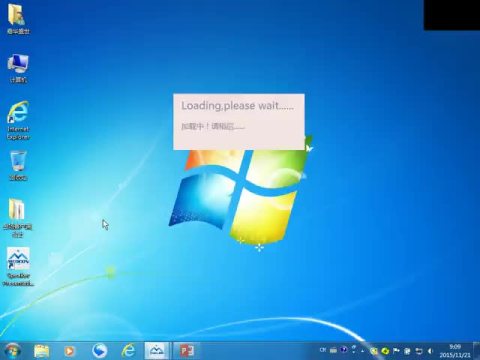Open the CH input language indicator
The width and height of the screenshot is (480, 360).
click(x=323, y=350)
